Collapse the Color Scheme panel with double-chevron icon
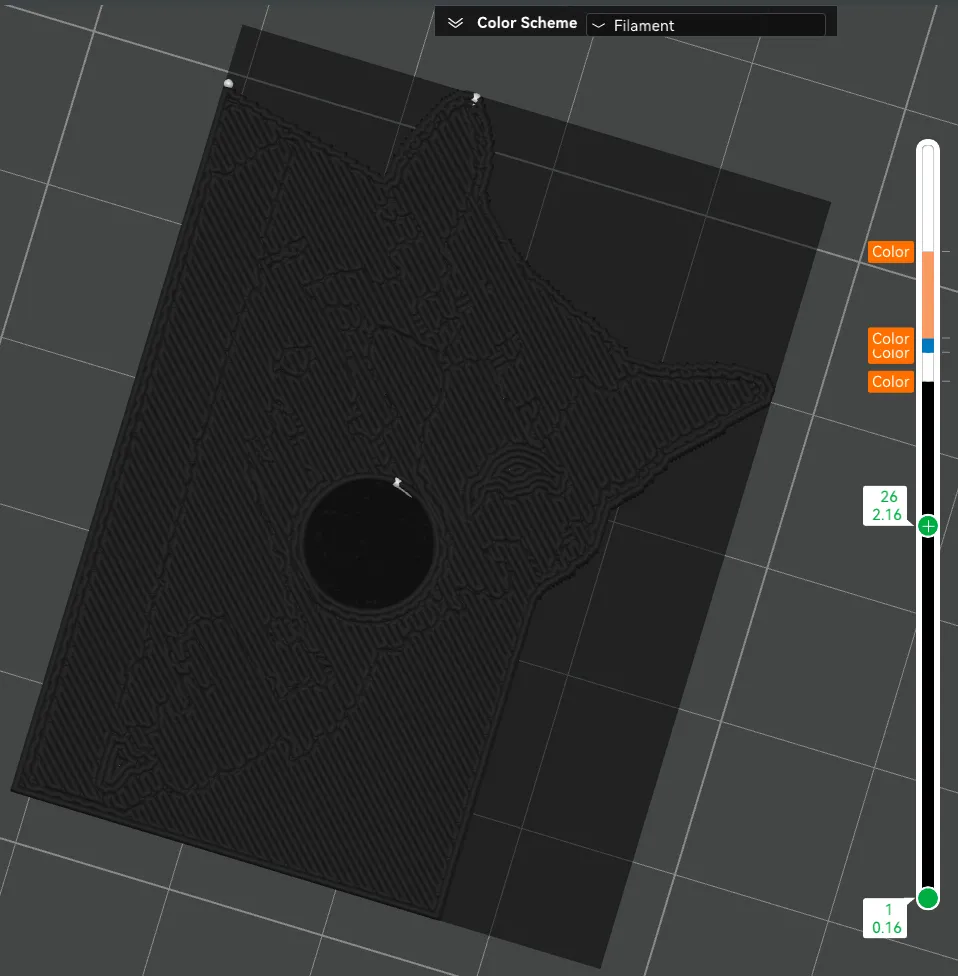The image size is (958, 976). pos(455,23)
